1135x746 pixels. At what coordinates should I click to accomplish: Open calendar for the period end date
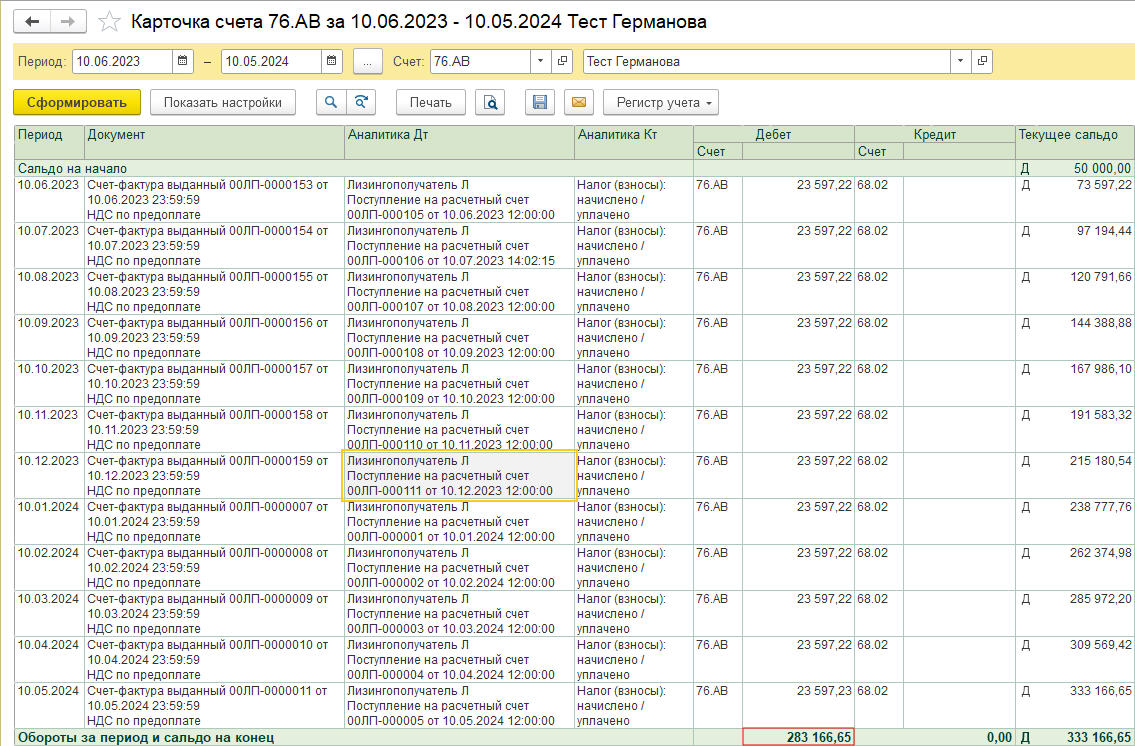(x=331, y=61)
